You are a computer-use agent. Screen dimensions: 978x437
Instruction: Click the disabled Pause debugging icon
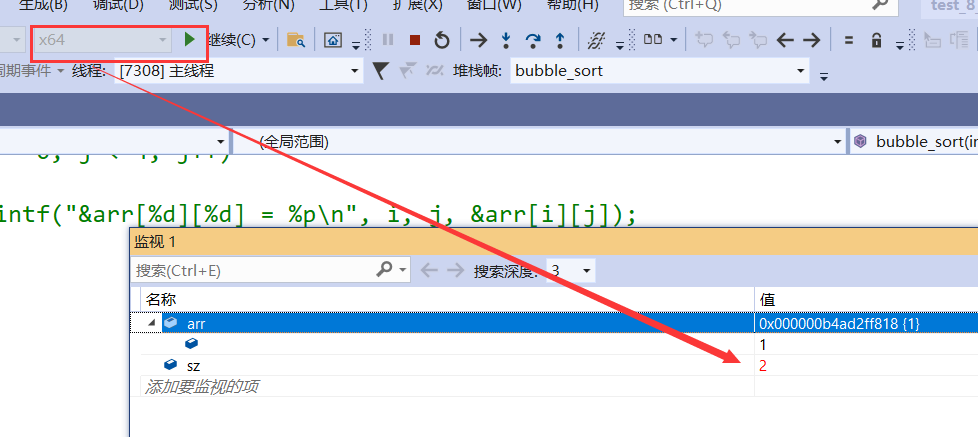tap(388, 41)
